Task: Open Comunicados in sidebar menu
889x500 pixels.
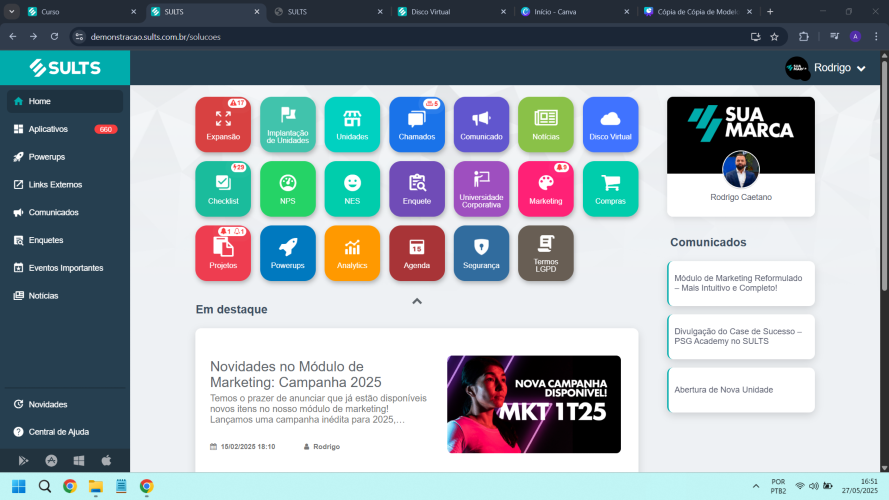Action: [65, 212]
